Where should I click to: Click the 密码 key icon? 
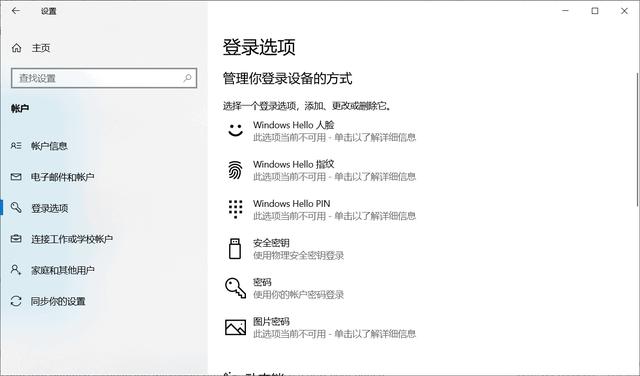click(236, 288)
